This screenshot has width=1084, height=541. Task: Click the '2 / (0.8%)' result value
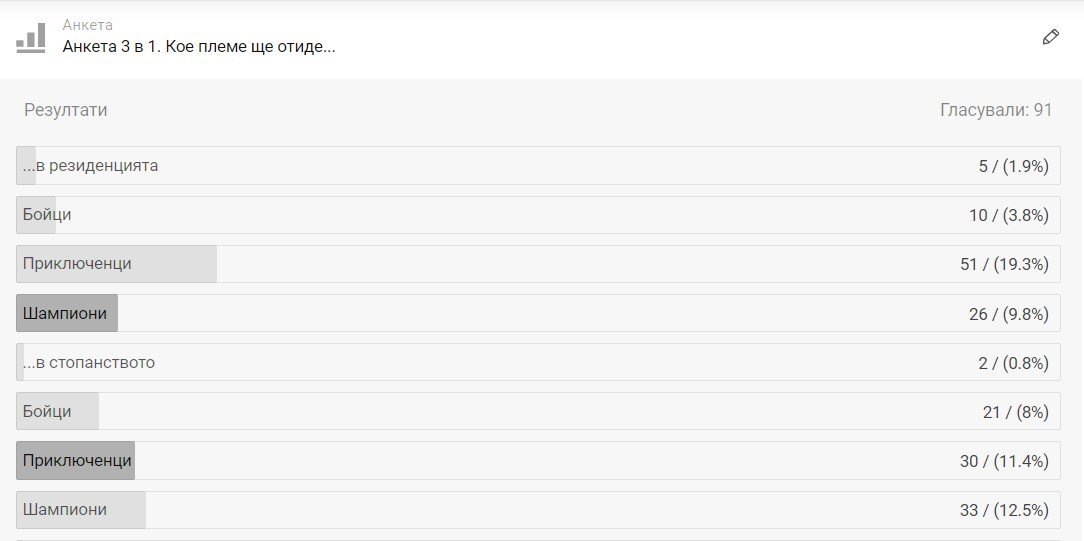click(x=1013, y=363)
